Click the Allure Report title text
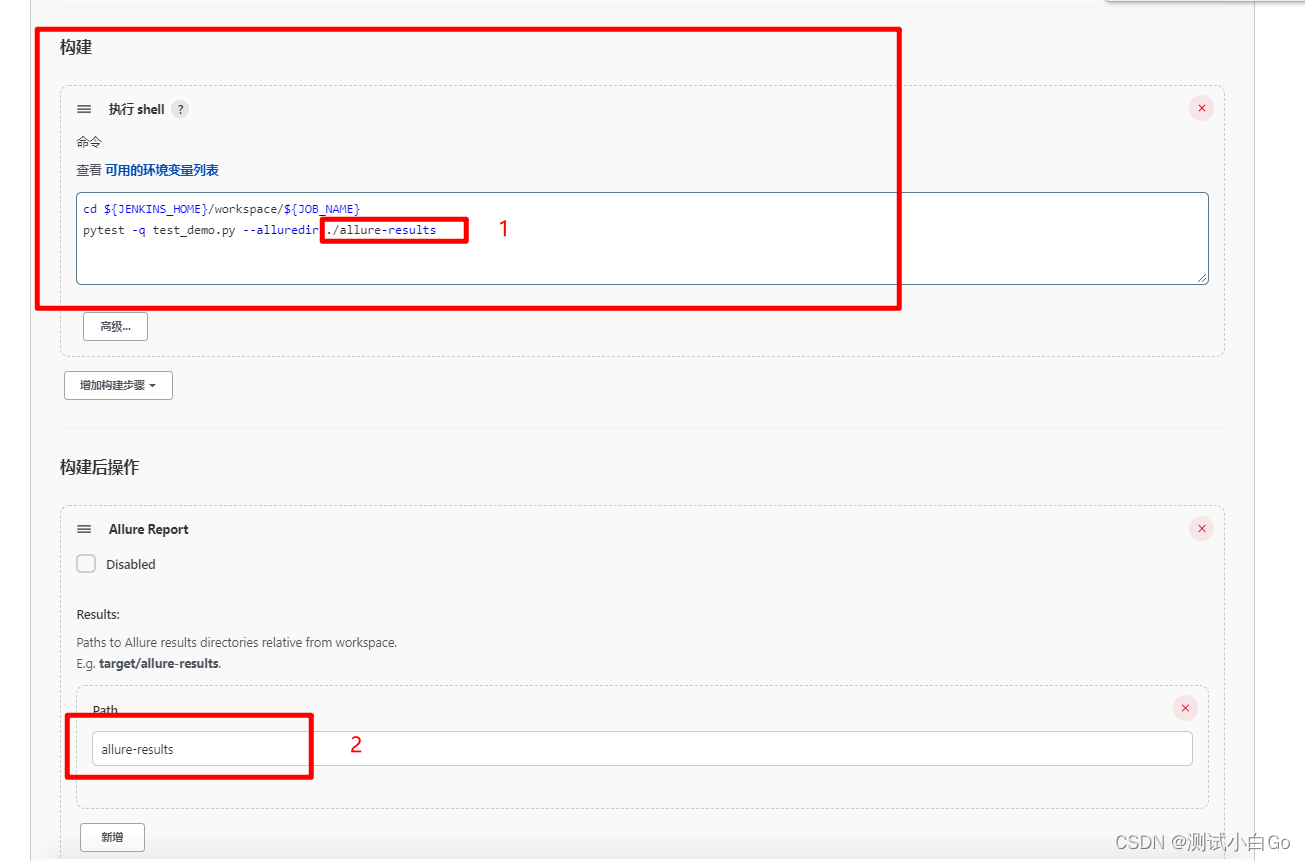This screenshot has height=861, width=1305. coord(149,529)
